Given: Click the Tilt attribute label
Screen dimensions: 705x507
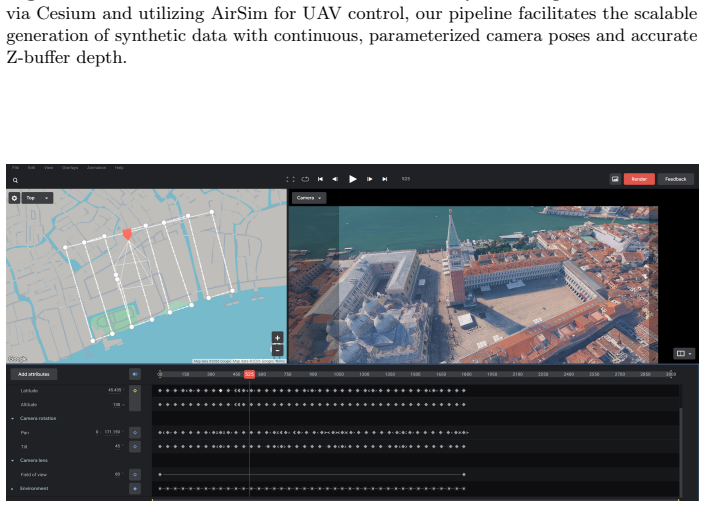Looking at the screenshot, I should pos(24,447).
